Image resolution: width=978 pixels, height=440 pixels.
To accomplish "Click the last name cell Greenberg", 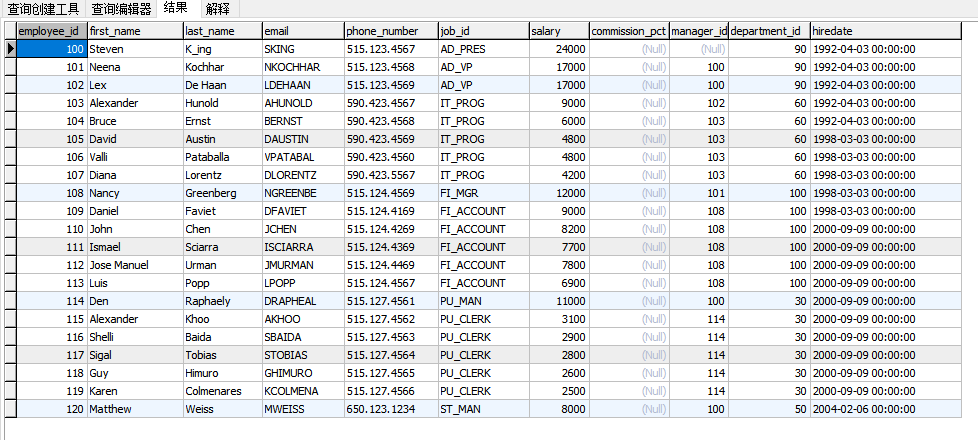I will [223, 193].
